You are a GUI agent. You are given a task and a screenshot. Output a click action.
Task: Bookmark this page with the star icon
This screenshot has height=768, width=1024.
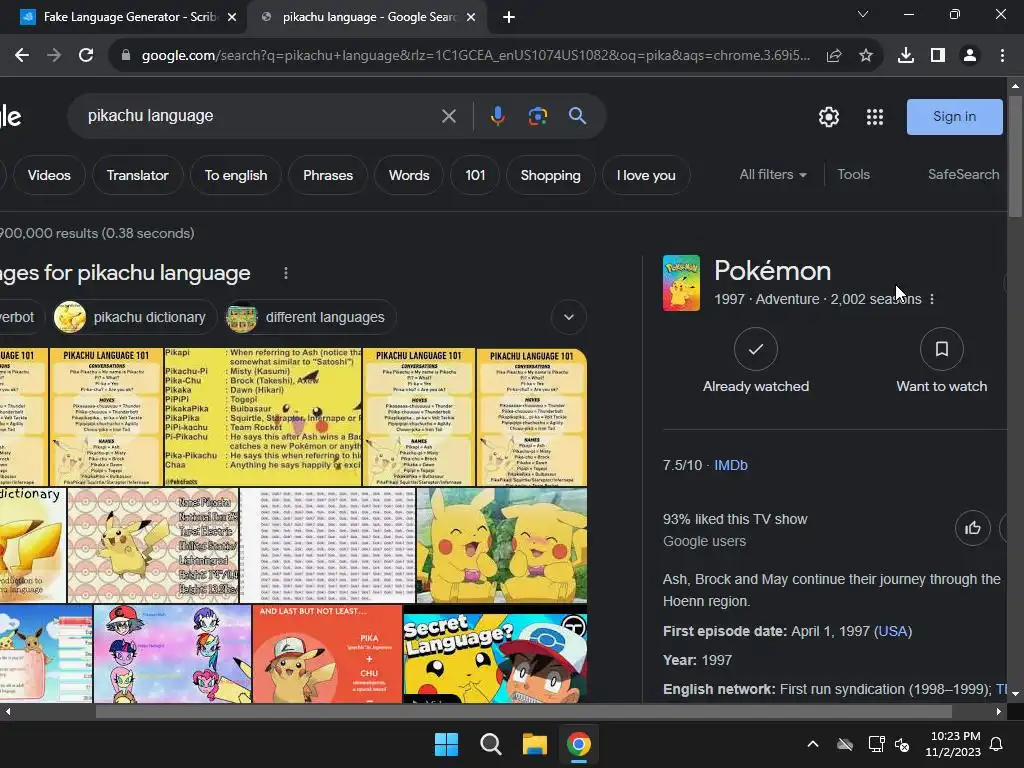coord(866,56)
